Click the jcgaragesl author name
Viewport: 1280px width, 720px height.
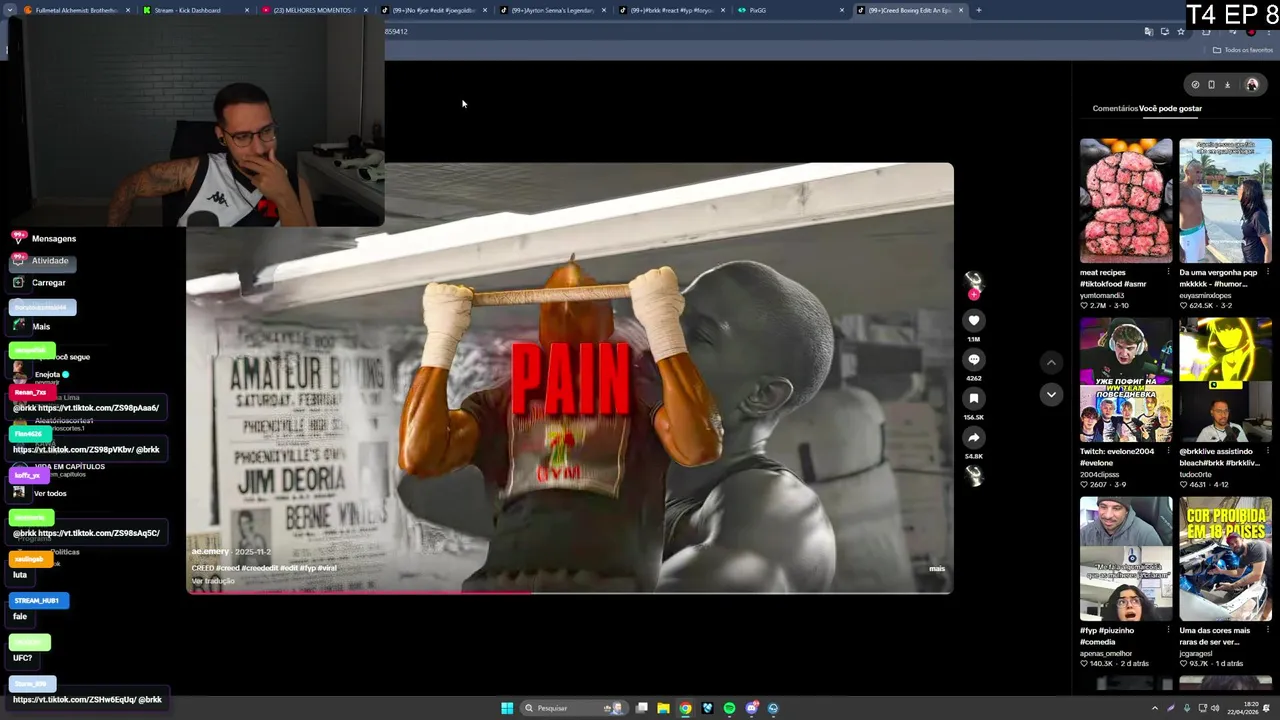coord(1201,653)
